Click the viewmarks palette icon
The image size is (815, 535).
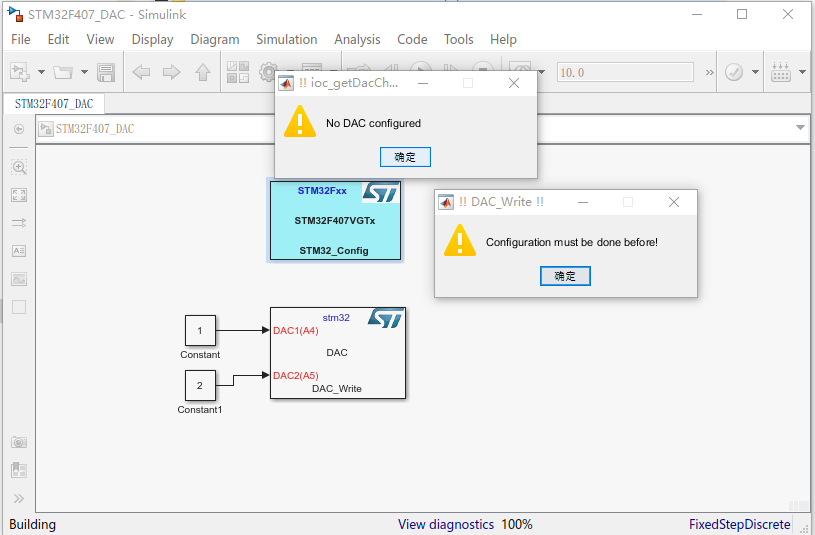[19, 470]
